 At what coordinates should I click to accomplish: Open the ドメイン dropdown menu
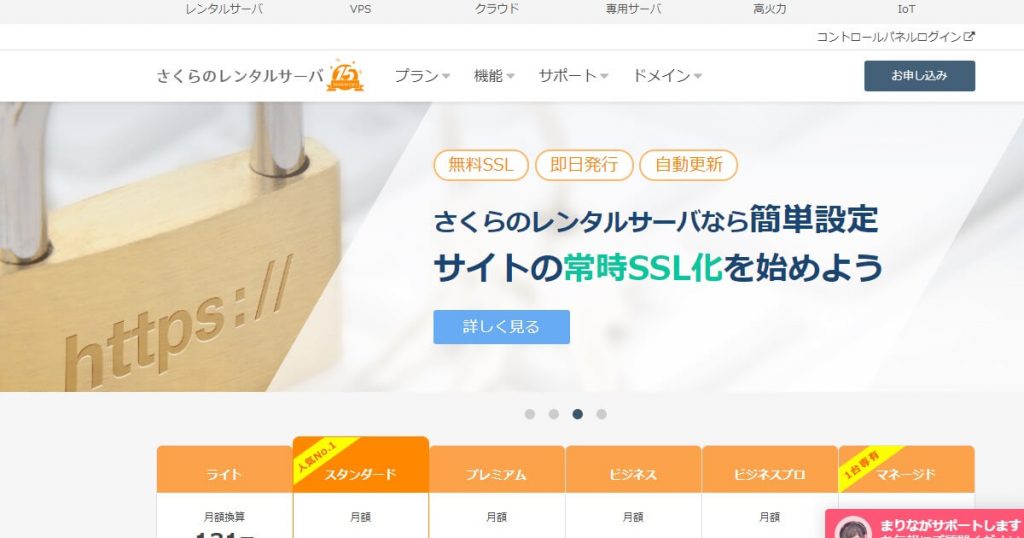667,76
